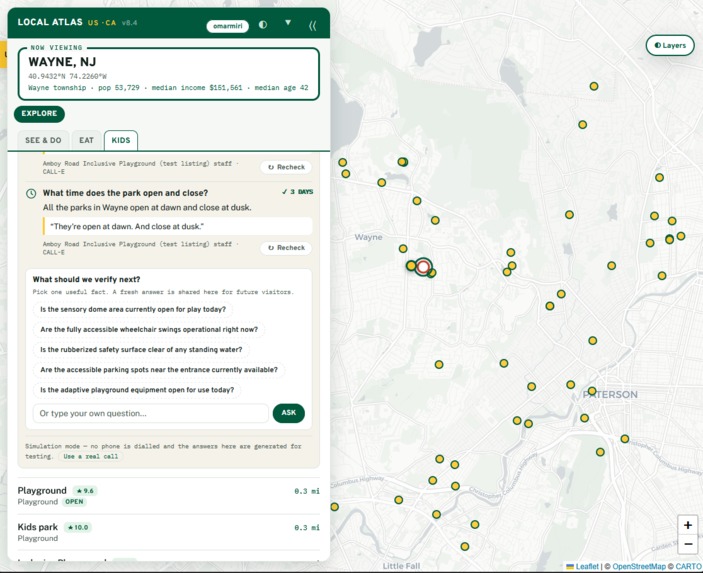The height and width of the screenshot is (573, 703).
Task: Click the clock icon beside park hours question
Action: [31, 194]
